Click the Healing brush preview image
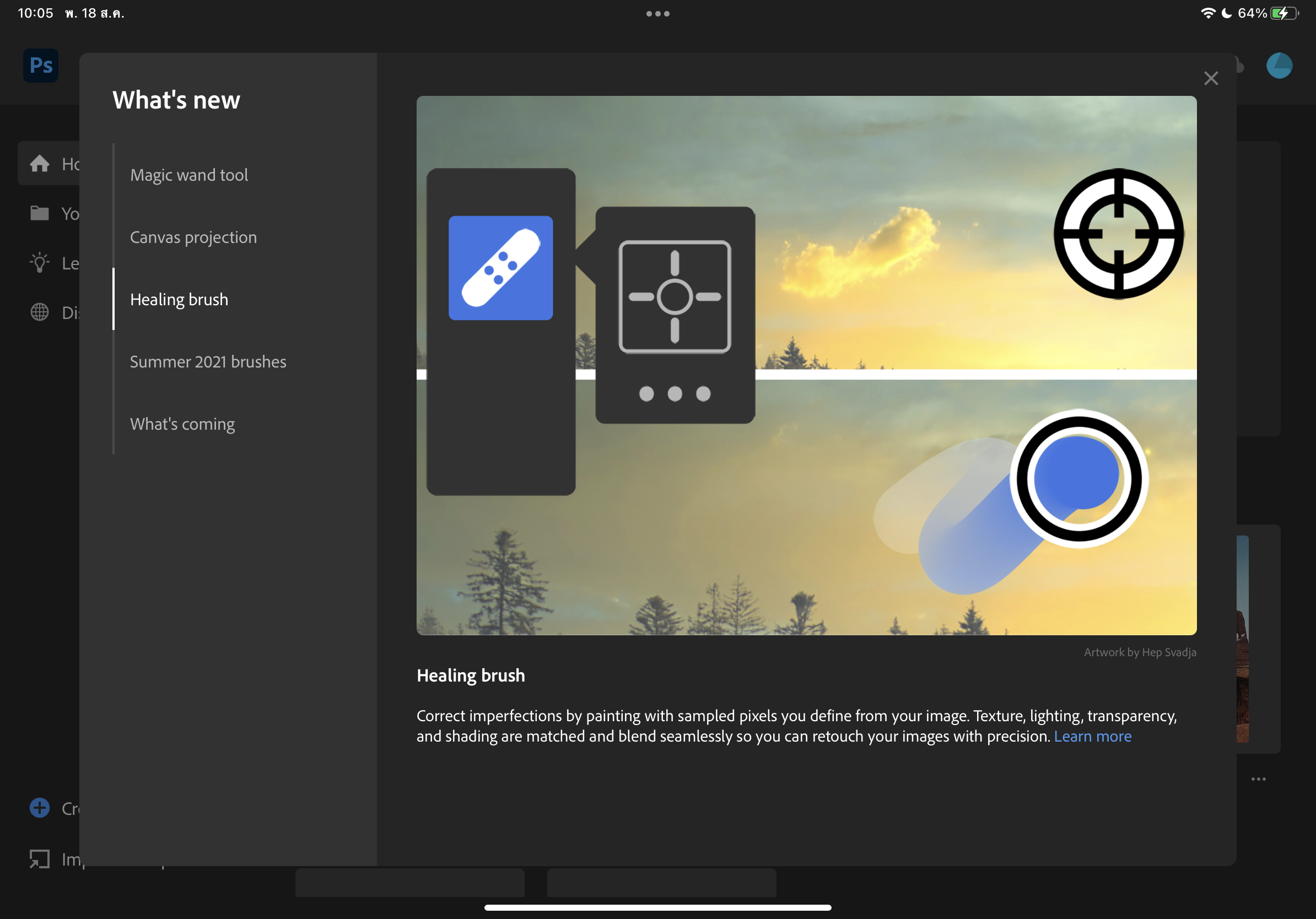Viewport: 1316px width, 919px height. pos(806,365)
